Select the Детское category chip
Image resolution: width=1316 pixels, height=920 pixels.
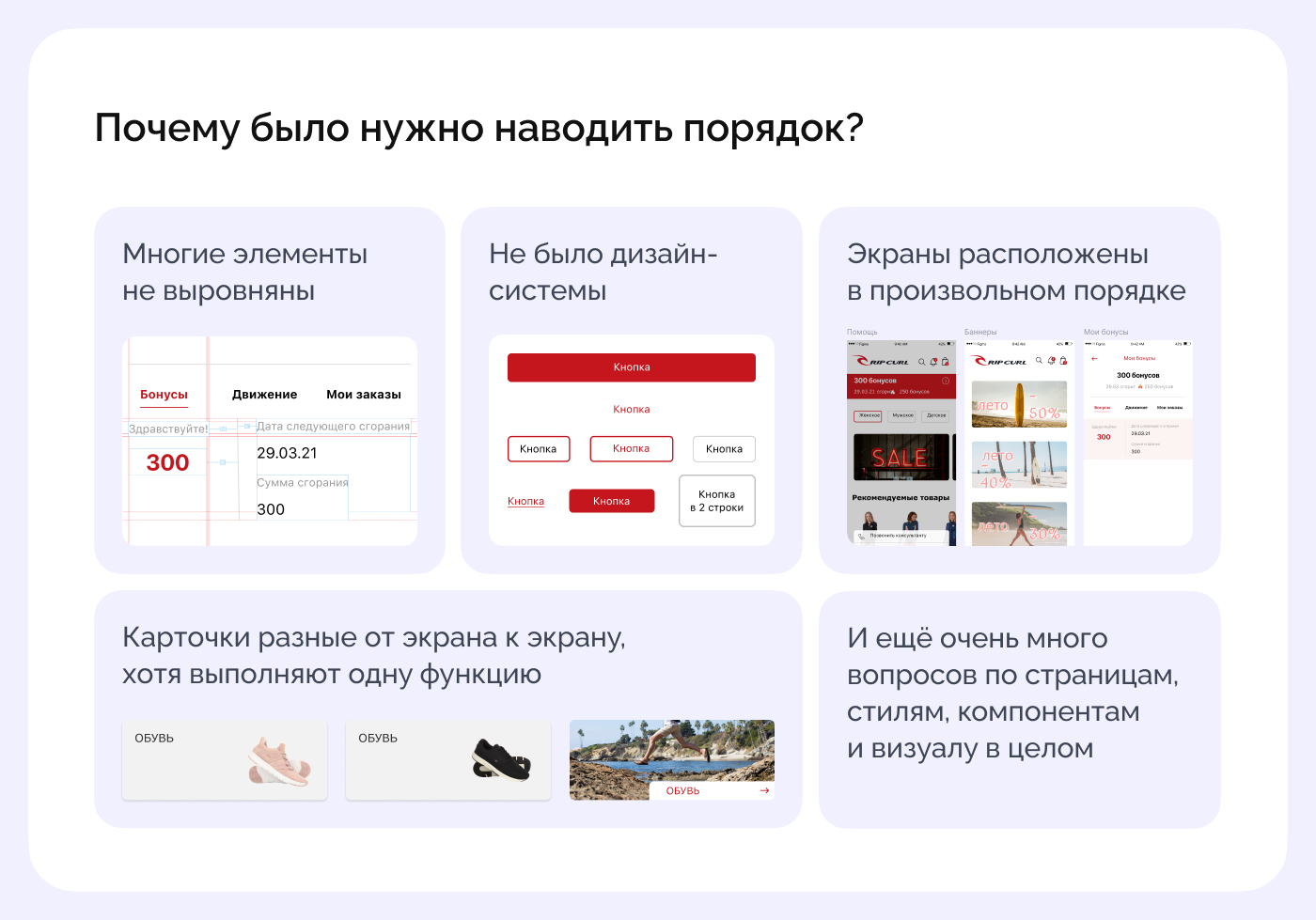(x=936, y=415)
